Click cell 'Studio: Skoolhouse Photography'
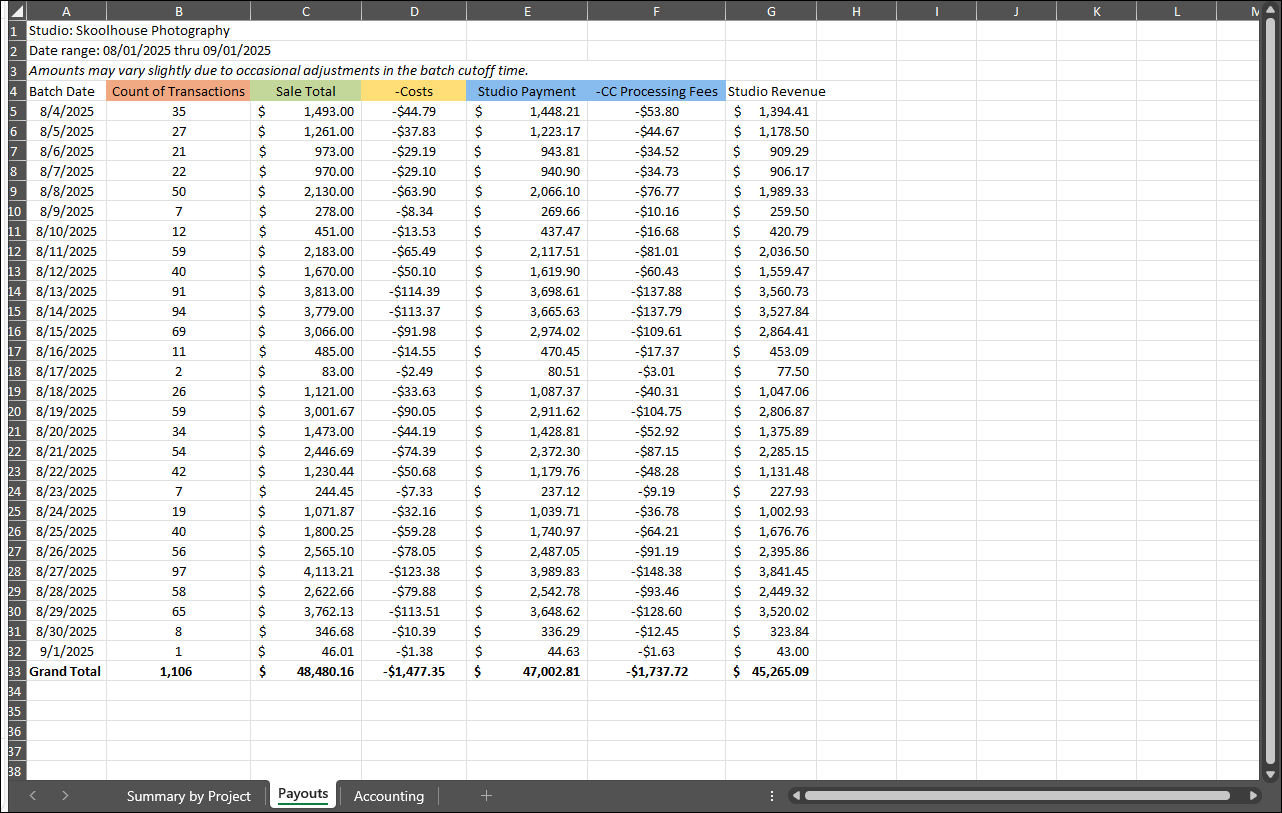Image resolution: width=1282 pixels, height=813 pixels. click(129, 31)
